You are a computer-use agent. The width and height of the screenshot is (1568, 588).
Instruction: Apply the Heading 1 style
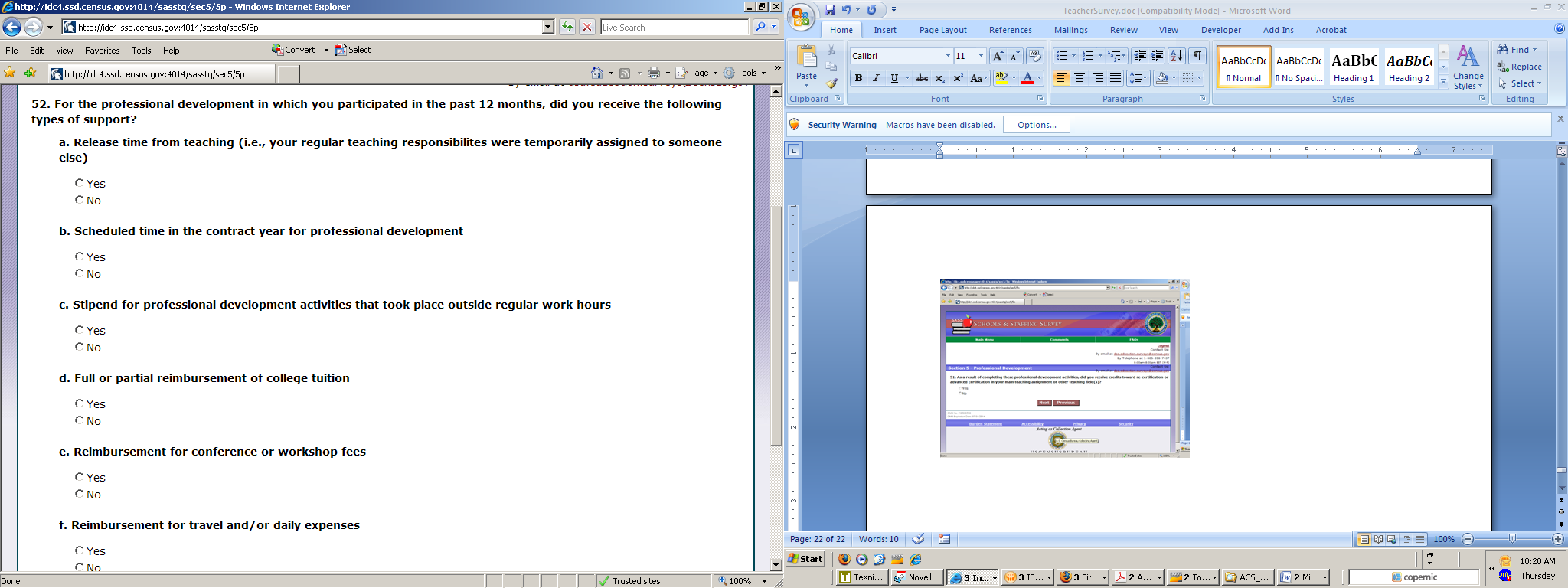tap(1354, 67)
